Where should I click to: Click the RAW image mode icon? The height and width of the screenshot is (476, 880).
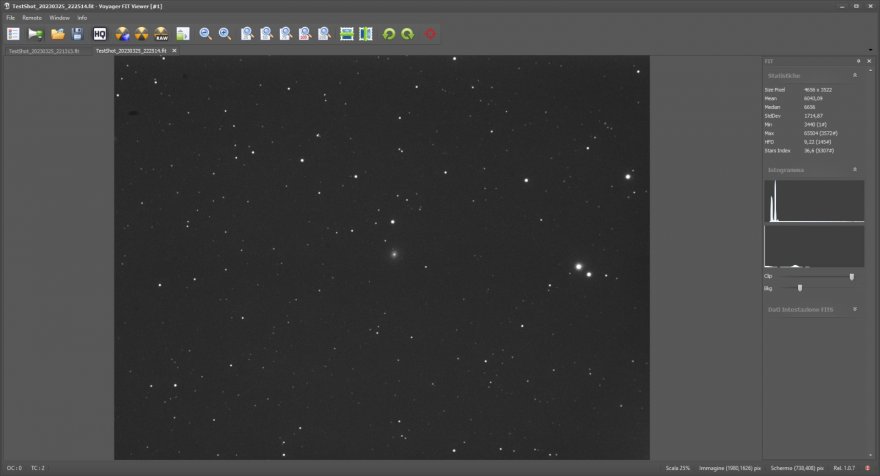point(161,34)
